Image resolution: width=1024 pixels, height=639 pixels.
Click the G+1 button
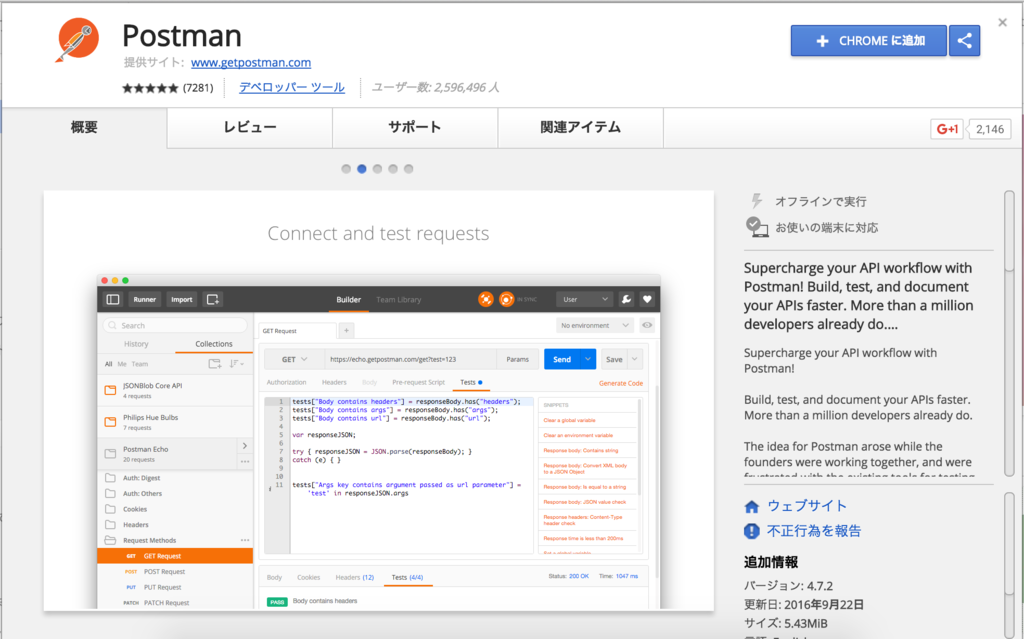[x=946, y=129]
